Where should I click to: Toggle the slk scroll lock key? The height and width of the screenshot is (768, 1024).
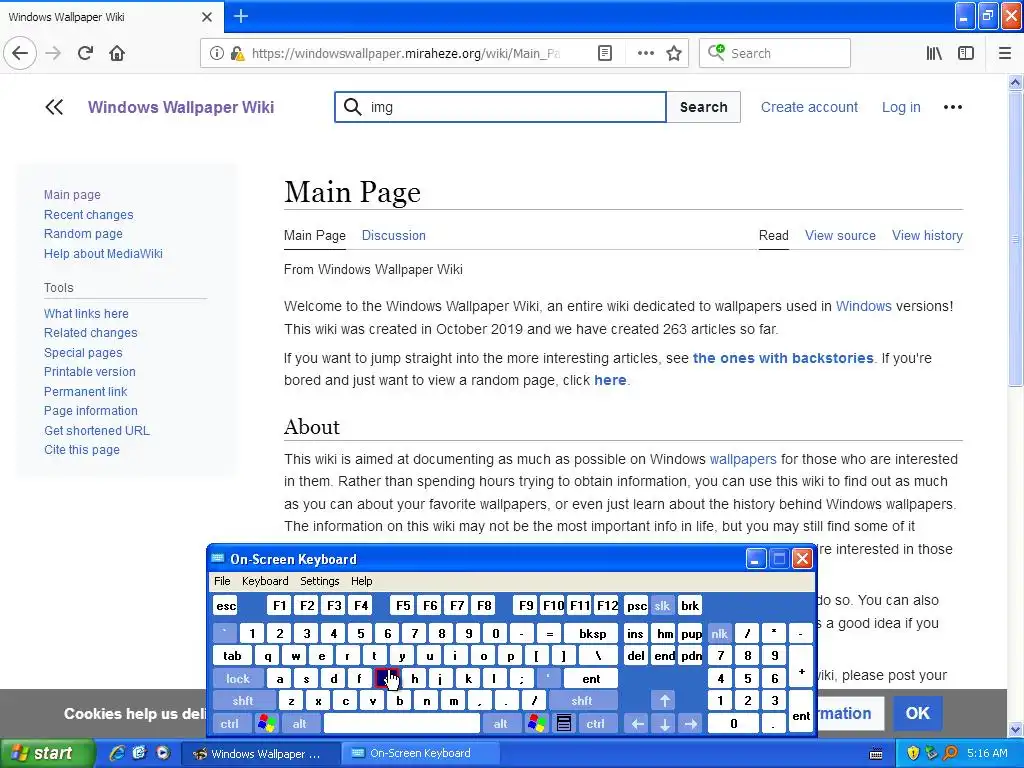pos(662,605)
